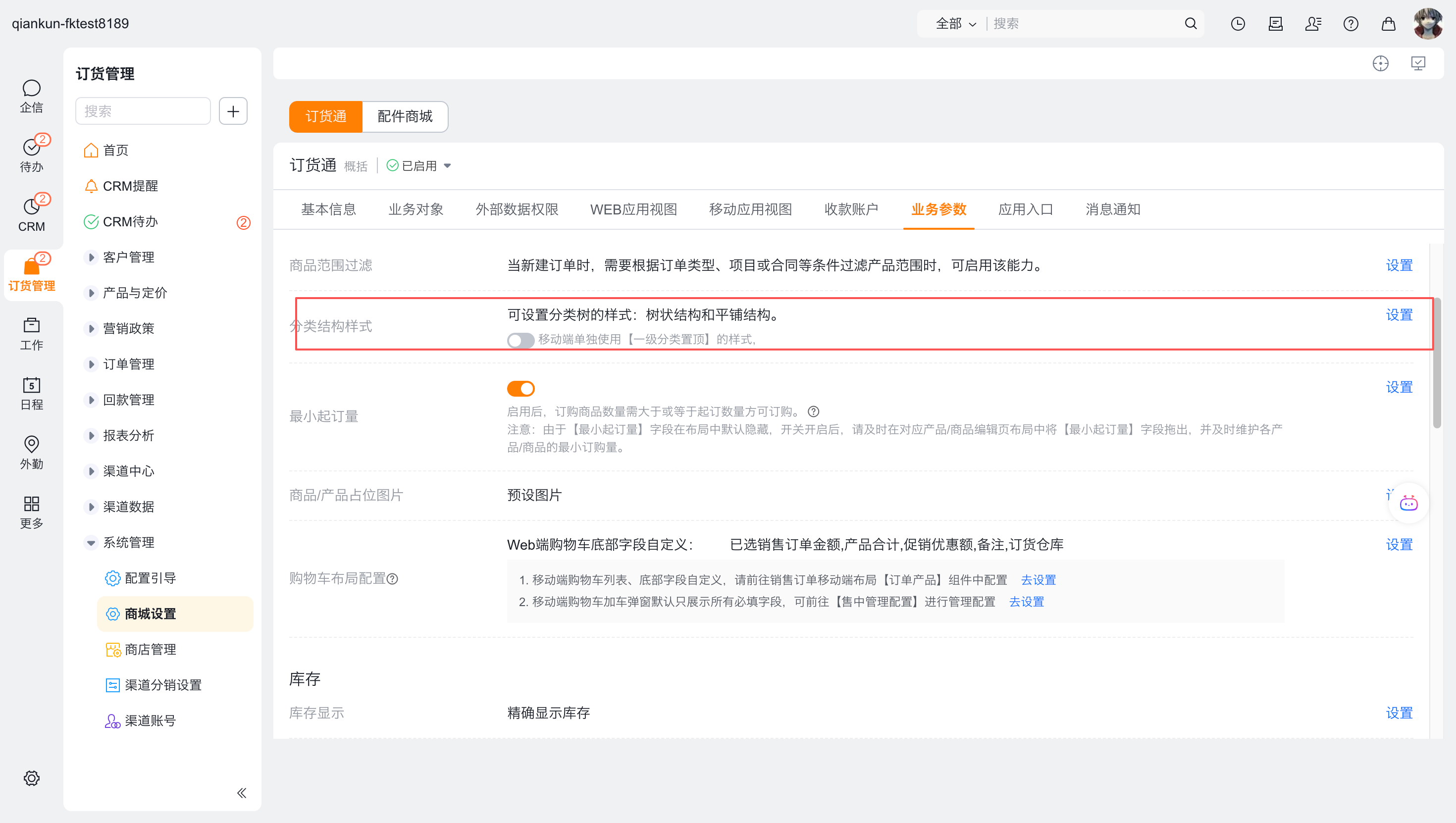1456x823 pixels.
Task: Select the 配件商城 tab
Action: (x=405, y=116)
